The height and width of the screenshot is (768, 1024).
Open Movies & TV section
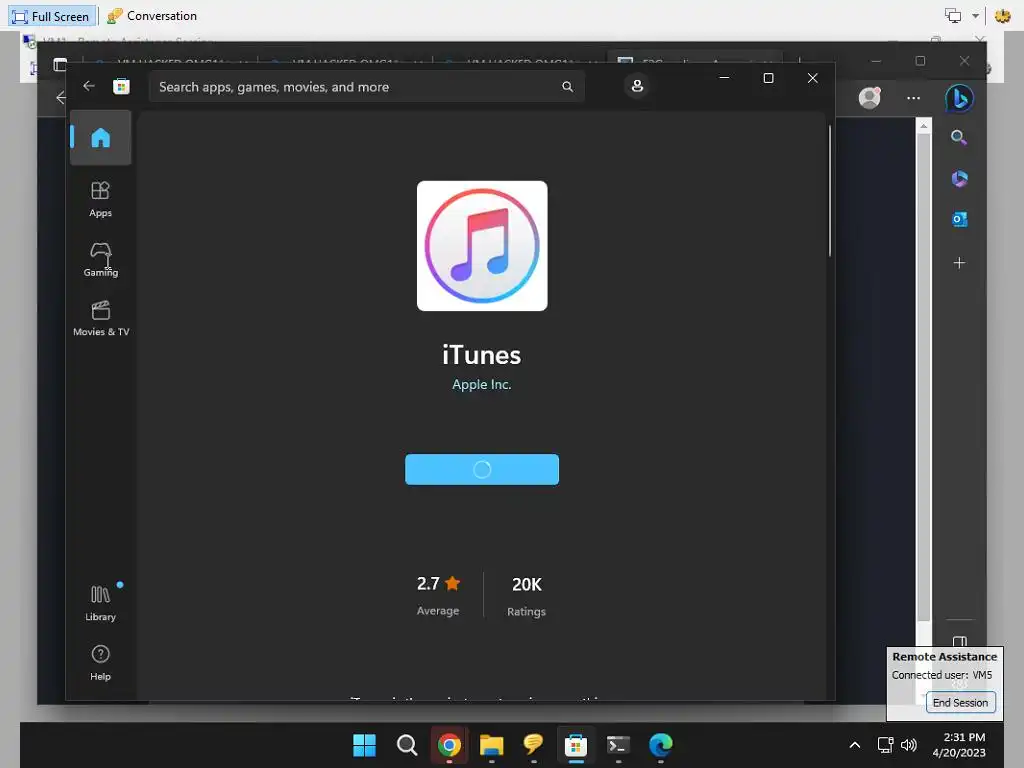[x=101, y=318]
